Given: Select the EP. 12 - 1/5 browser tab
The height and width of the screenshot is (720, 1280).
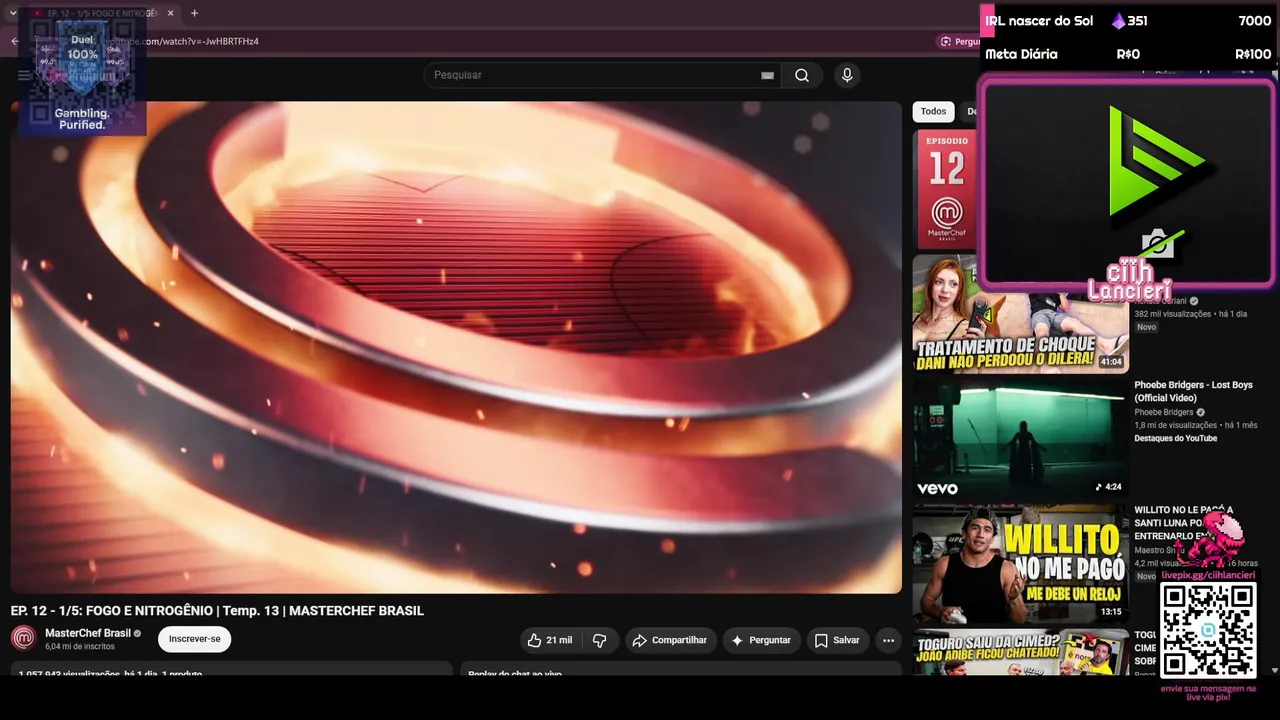Looking at the screenshot, I should click(100, 13).
